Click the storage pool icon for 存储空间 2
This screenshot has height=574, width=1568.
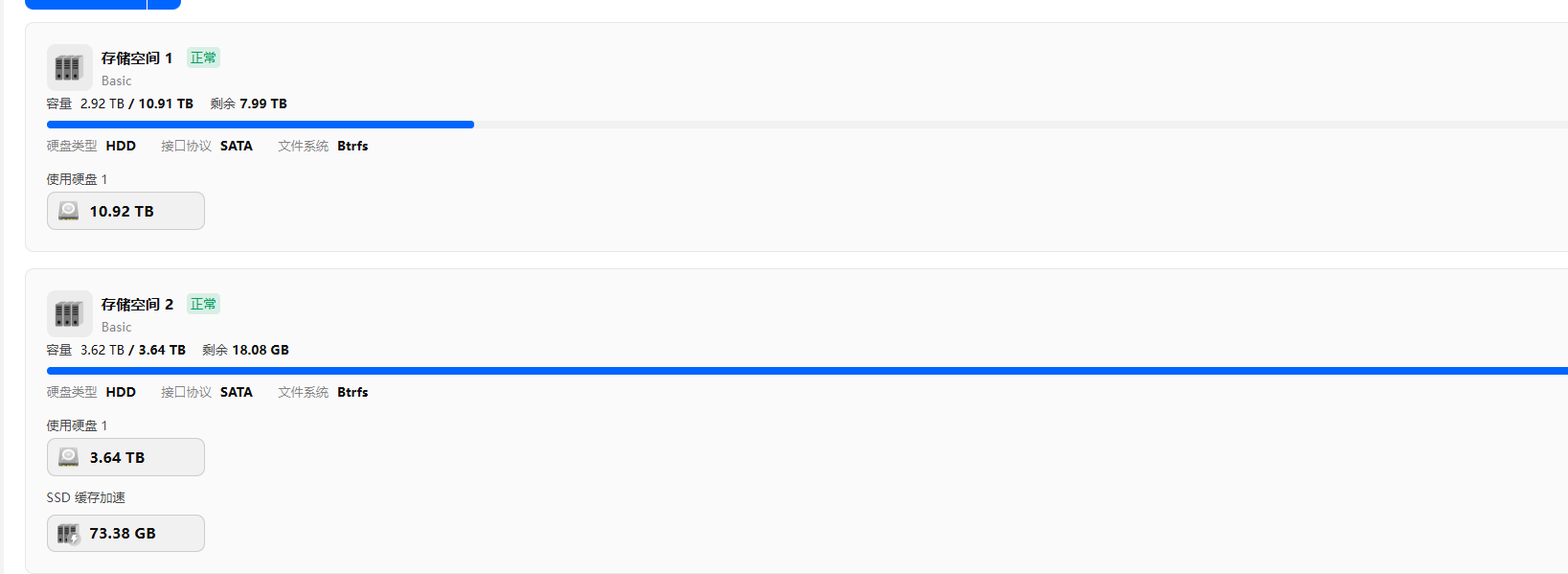pyautogui.click(x=69, y=313)
